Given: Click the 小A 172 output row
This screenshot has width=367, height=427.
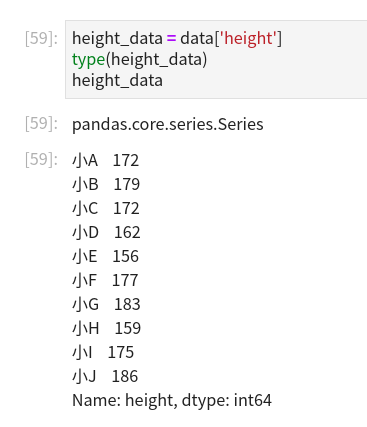Looking at the screenshot, I should click(105, 160).
